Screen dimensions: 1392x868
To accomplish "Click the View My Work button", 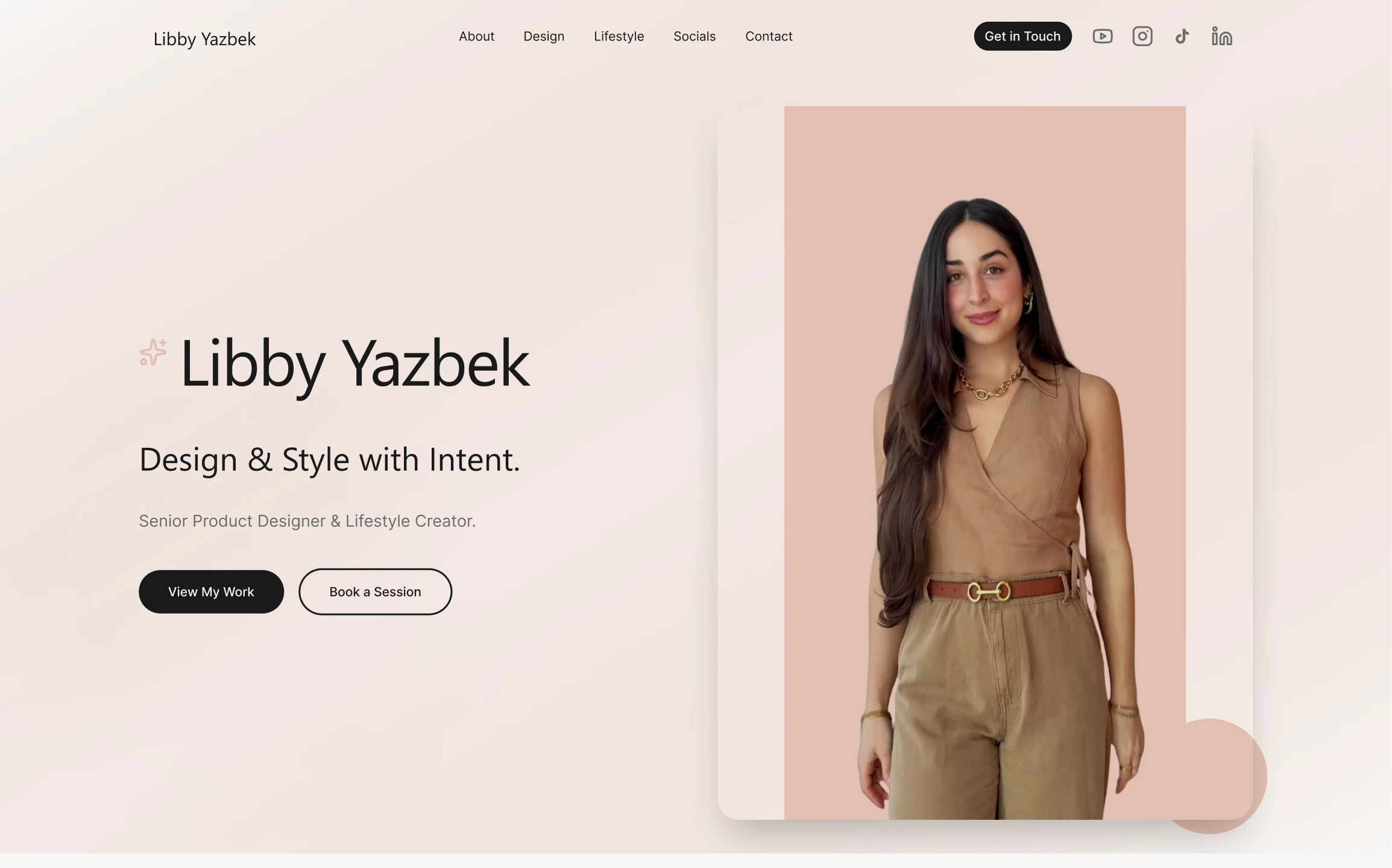I will pos(211,592).
